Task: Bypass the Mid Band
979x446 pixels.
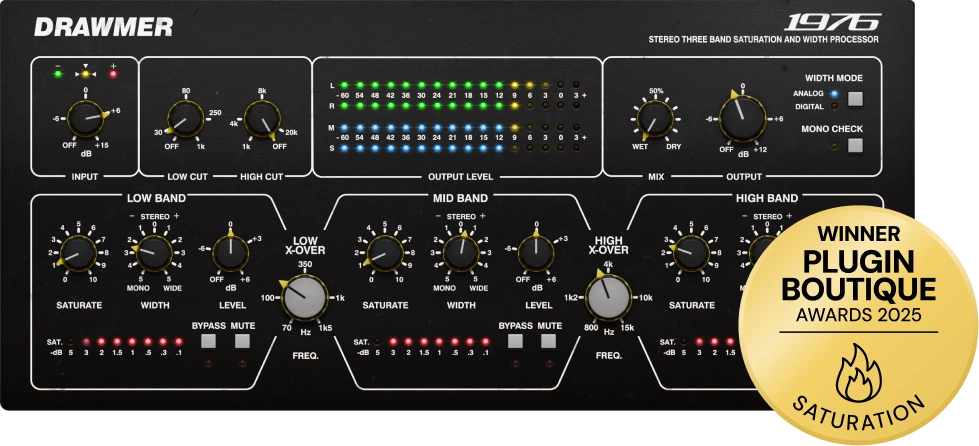Action: coord(516,341)
